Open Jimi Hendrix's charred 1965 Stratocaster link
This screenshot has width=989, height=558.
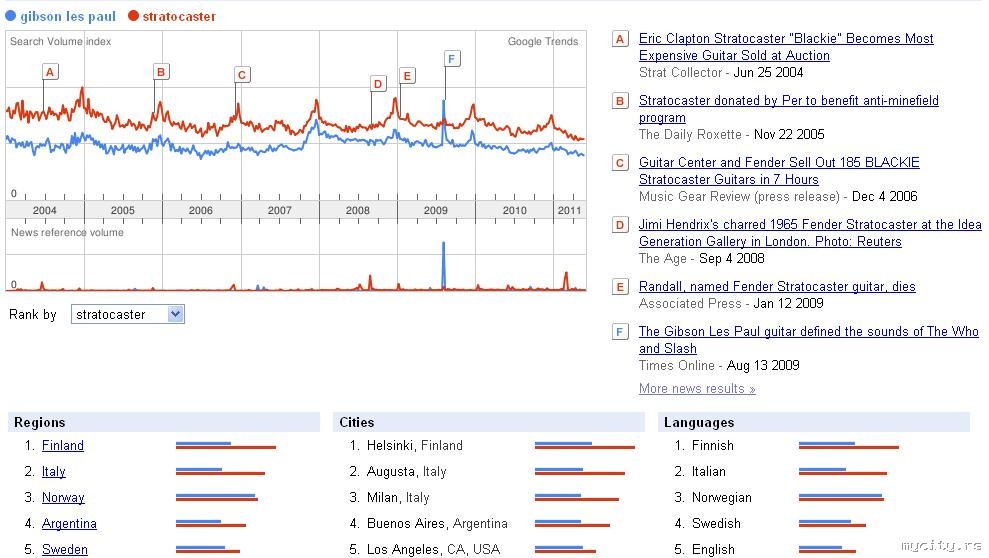click(x=810, y=232)
